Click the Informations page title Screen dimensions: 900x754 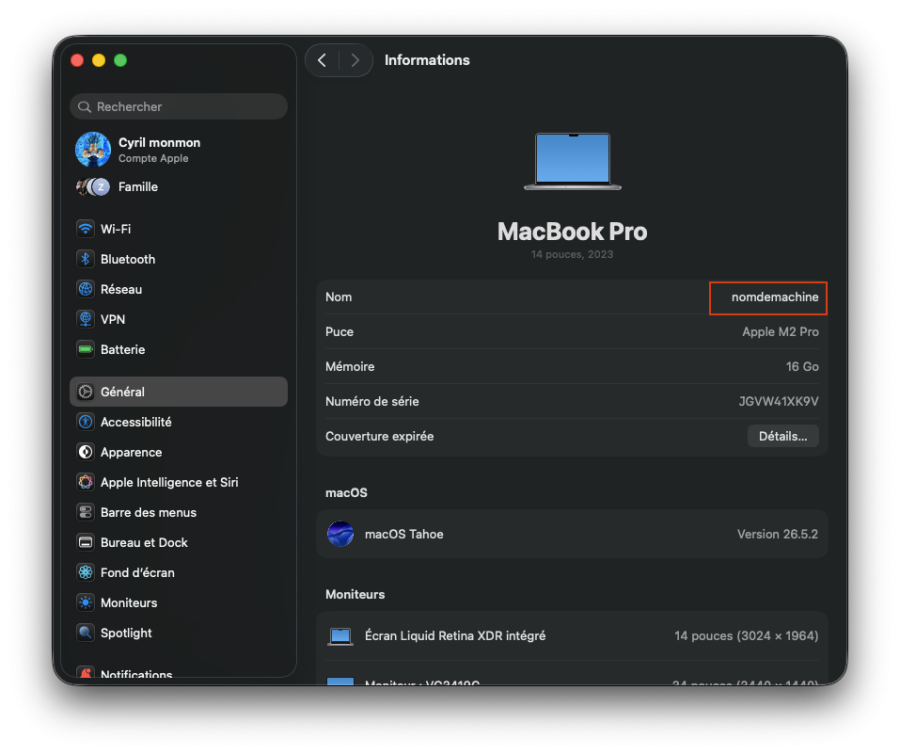coord(427,60)
